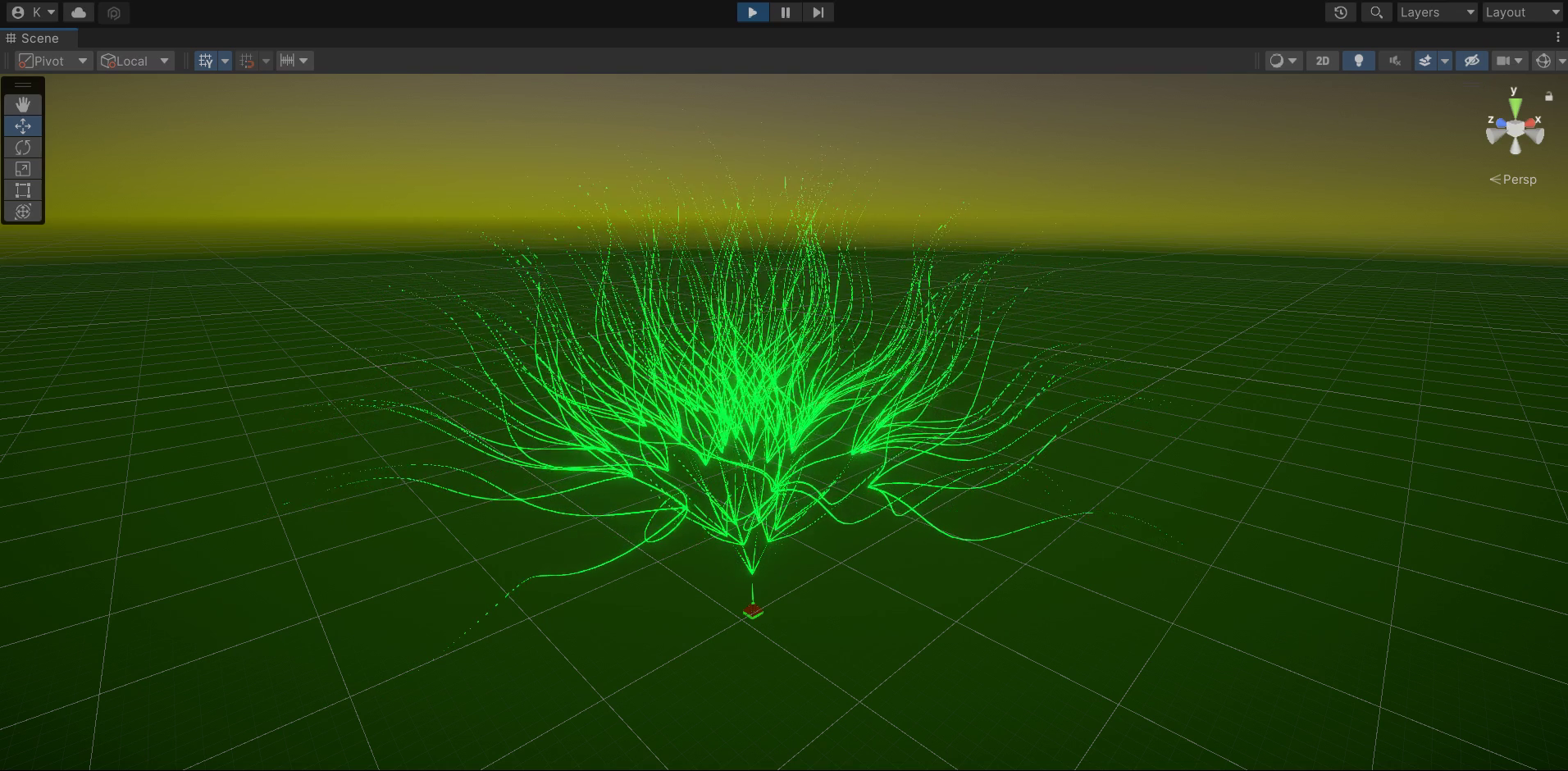Open scene camera settings dropdown

(1510, 61)
